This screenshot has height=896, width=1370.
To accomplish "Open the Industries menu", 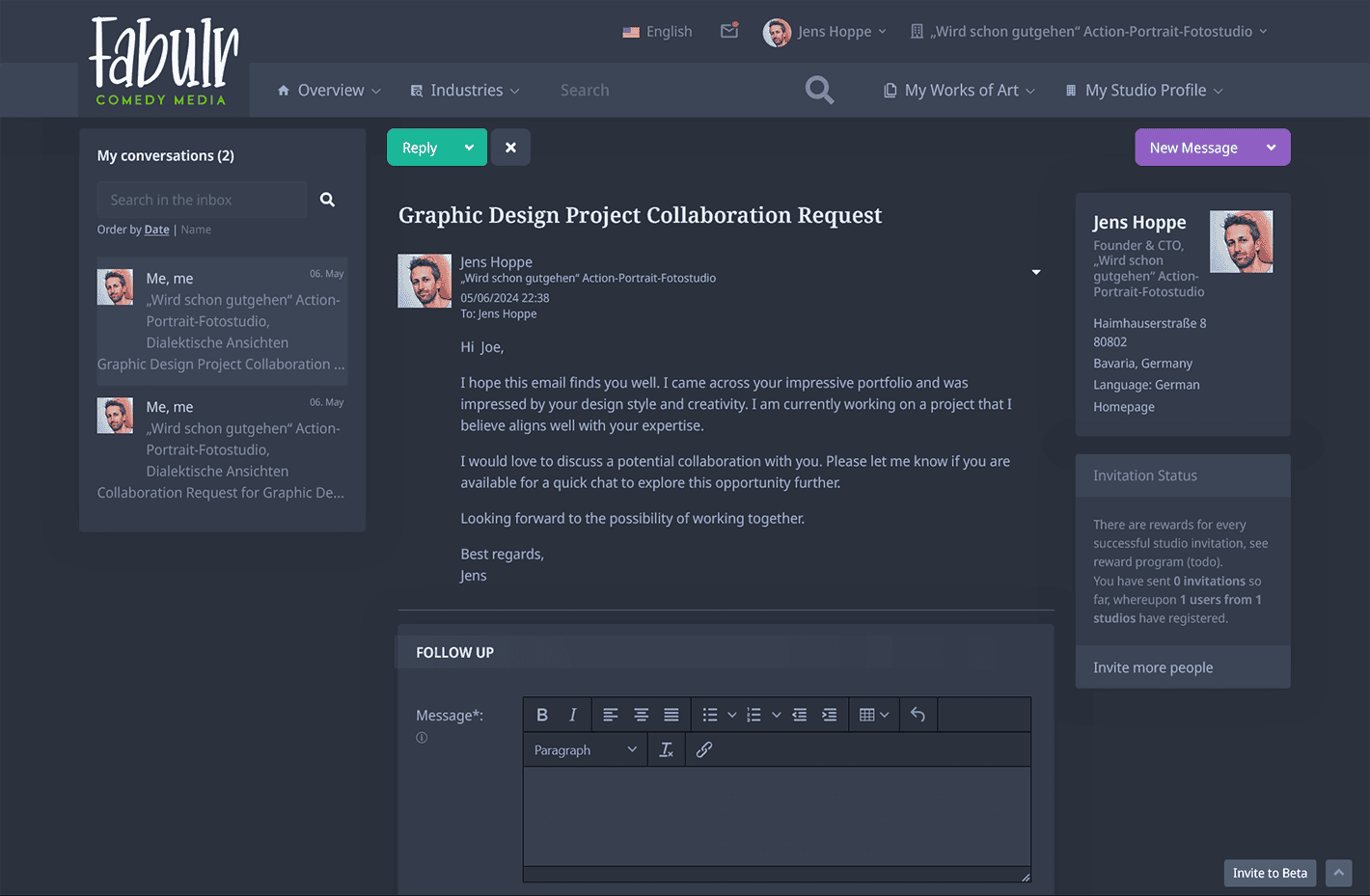I will 465,90.
